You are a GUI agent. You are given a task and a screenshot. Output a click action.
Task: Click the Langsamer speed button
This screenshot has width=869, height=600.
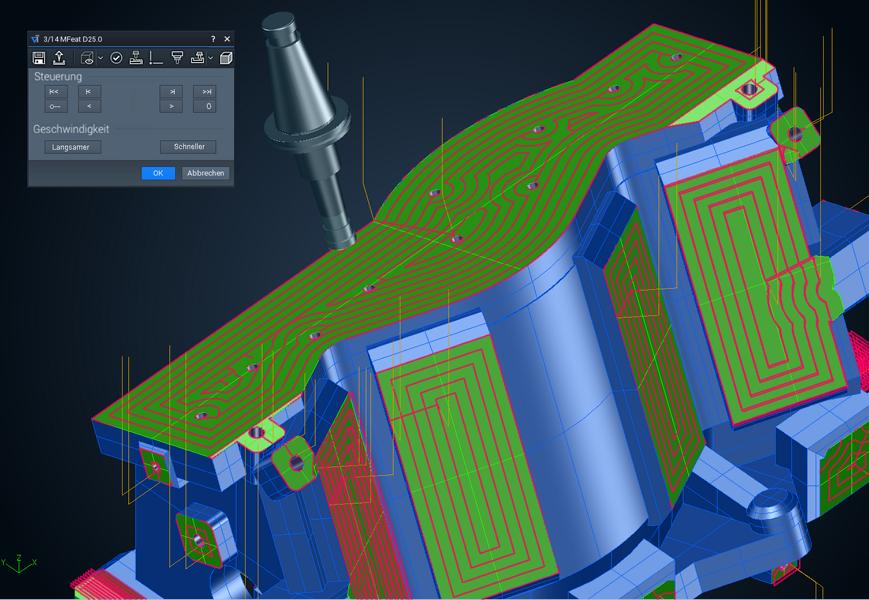[73, 147]
